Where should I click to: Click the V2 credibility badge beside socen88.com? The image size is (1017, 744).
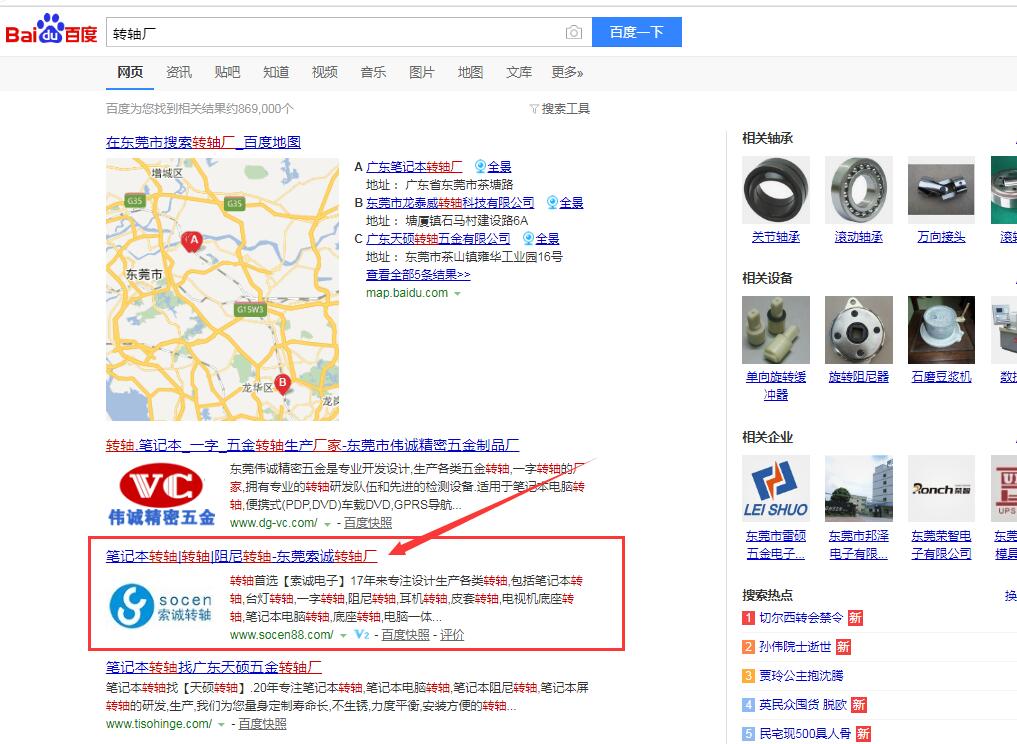tap(362, 635)
